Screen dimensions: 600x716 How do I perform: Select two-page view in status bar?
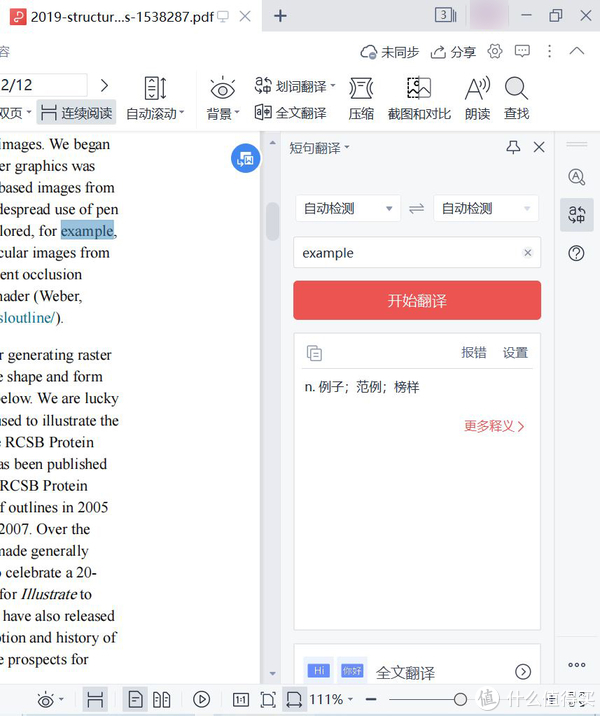click(162, 700)
